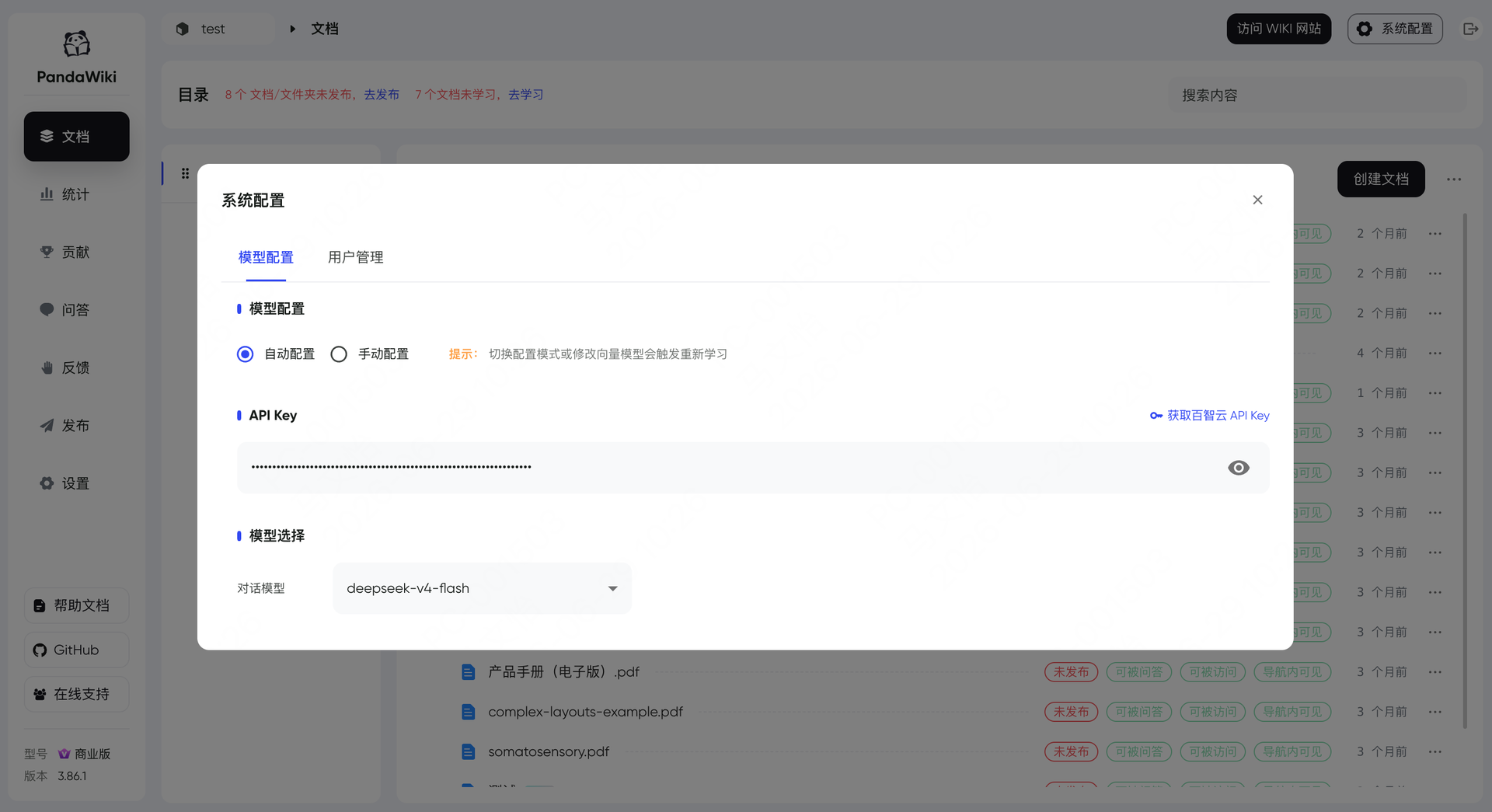
Task: Open the GitHub link button
Action: pos(76,650)
